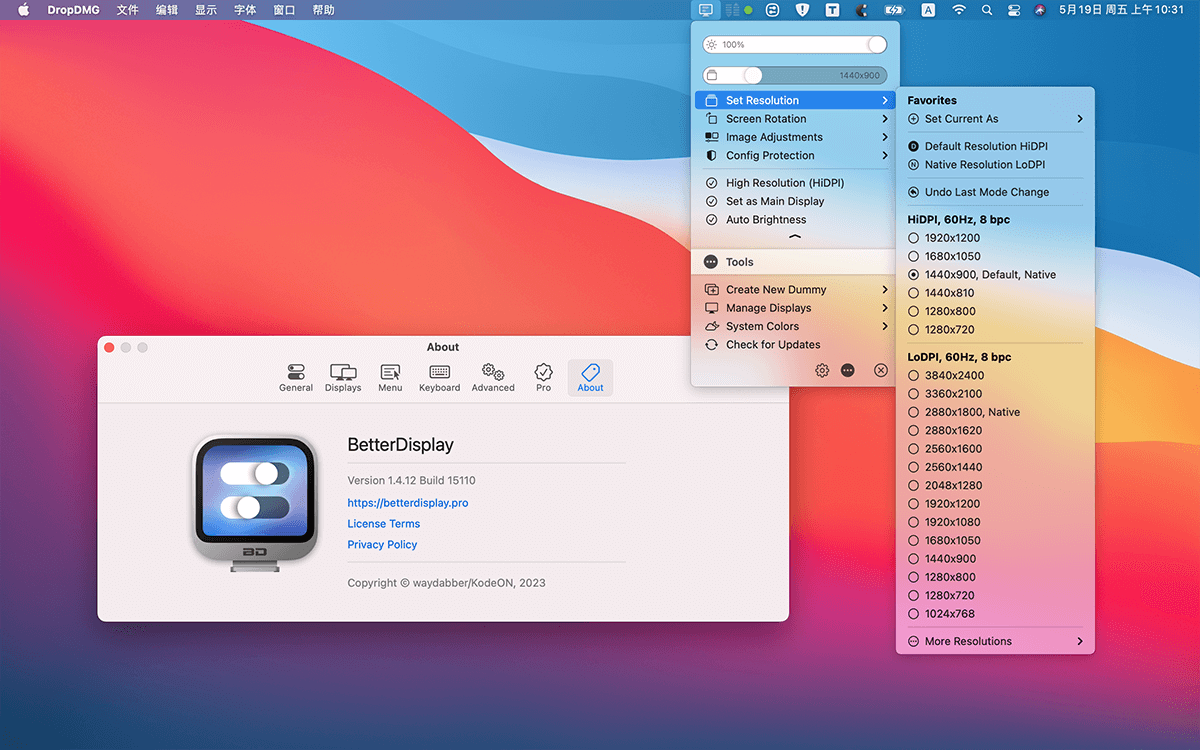Expand the Image Adjustments submenu
The width and height of the screenshot is (1200, 750).
[795, 137]
